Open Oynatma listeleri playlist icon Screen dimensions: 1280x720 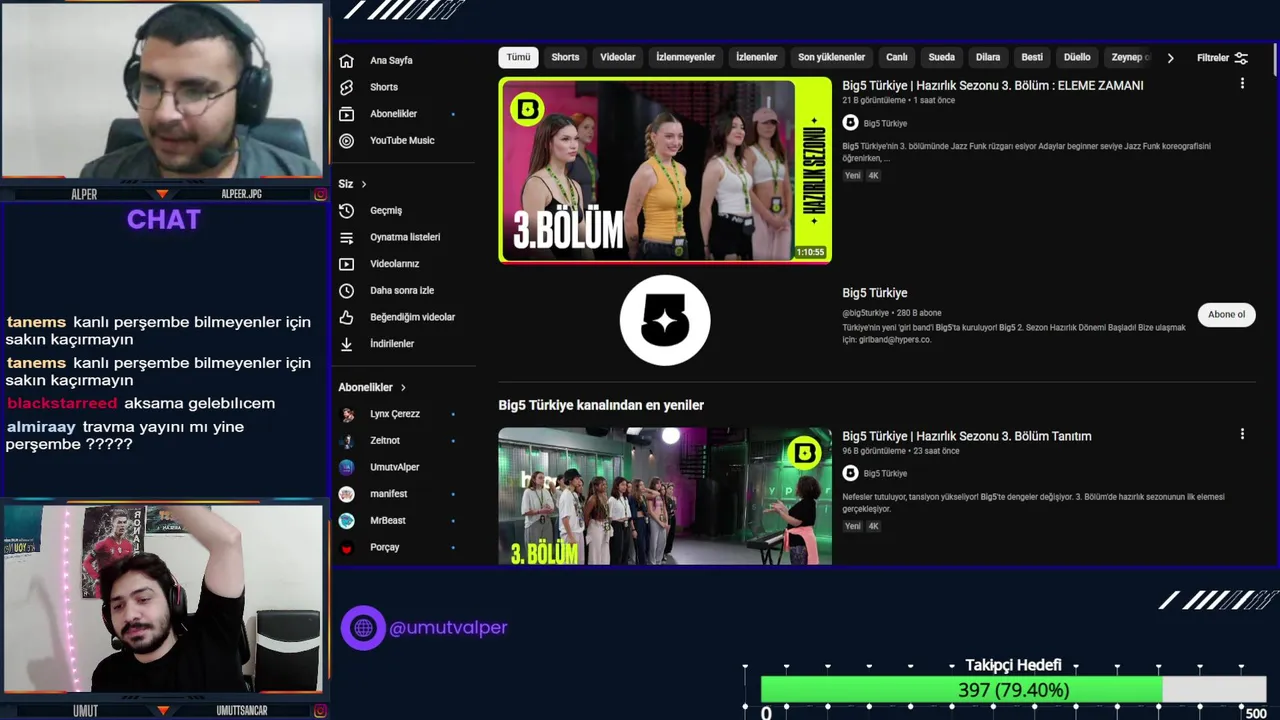tap(346, 238)
